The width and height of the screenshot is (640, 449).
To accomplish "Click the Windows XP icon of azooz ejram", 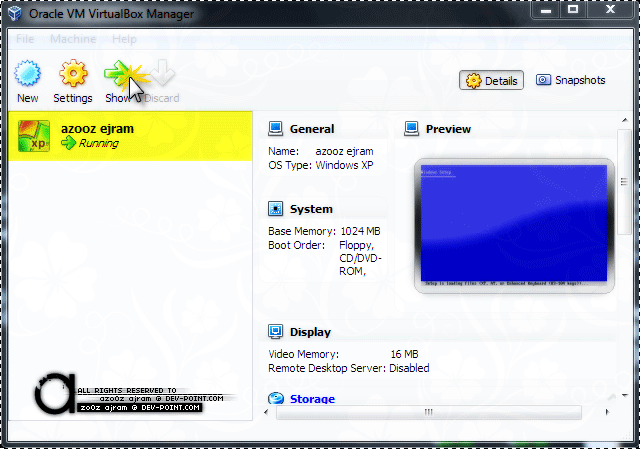I will click(34, 136).
